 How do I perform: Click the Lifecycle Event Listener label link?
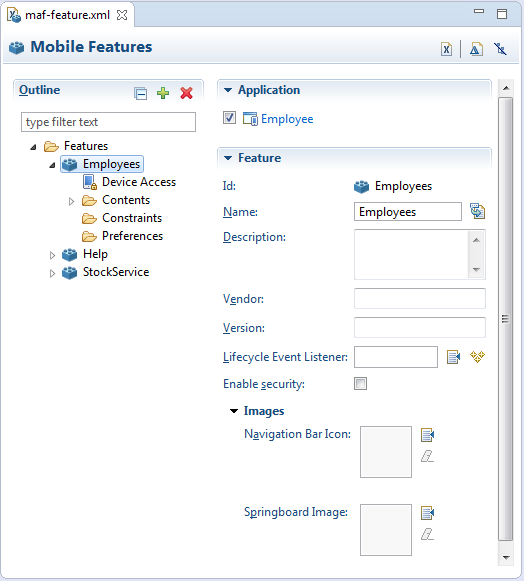point(285,357)
